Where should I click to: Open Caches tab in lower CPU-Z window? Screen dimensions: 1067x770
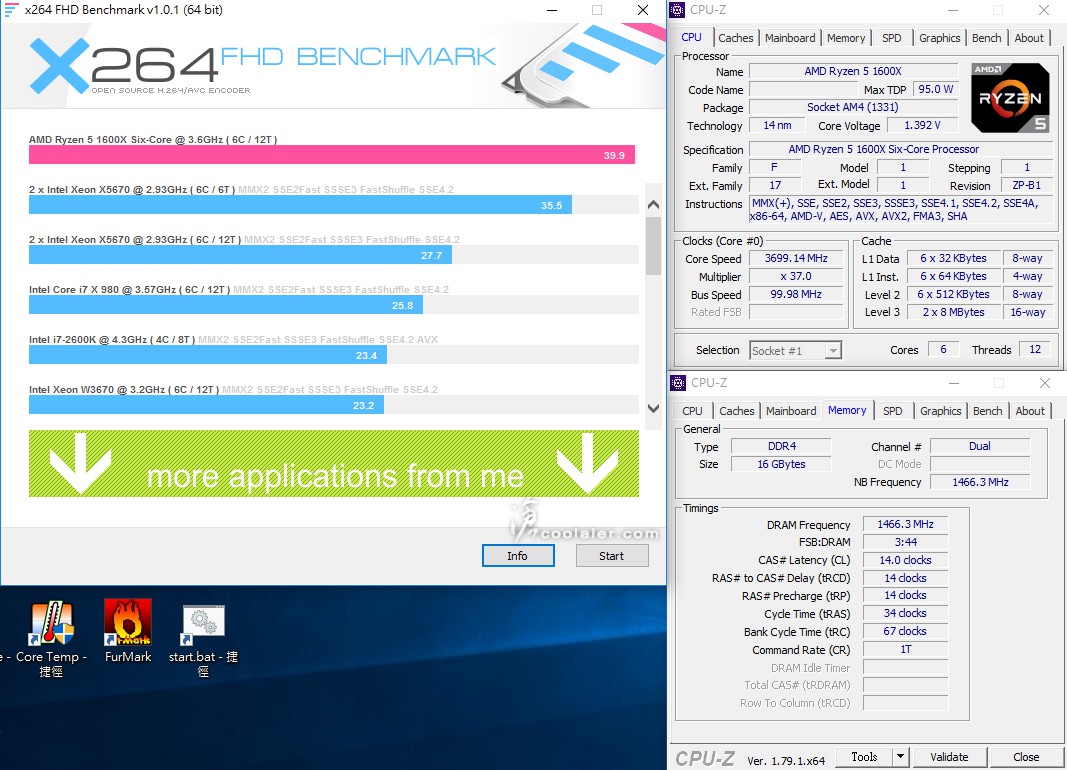click(737, 411)
